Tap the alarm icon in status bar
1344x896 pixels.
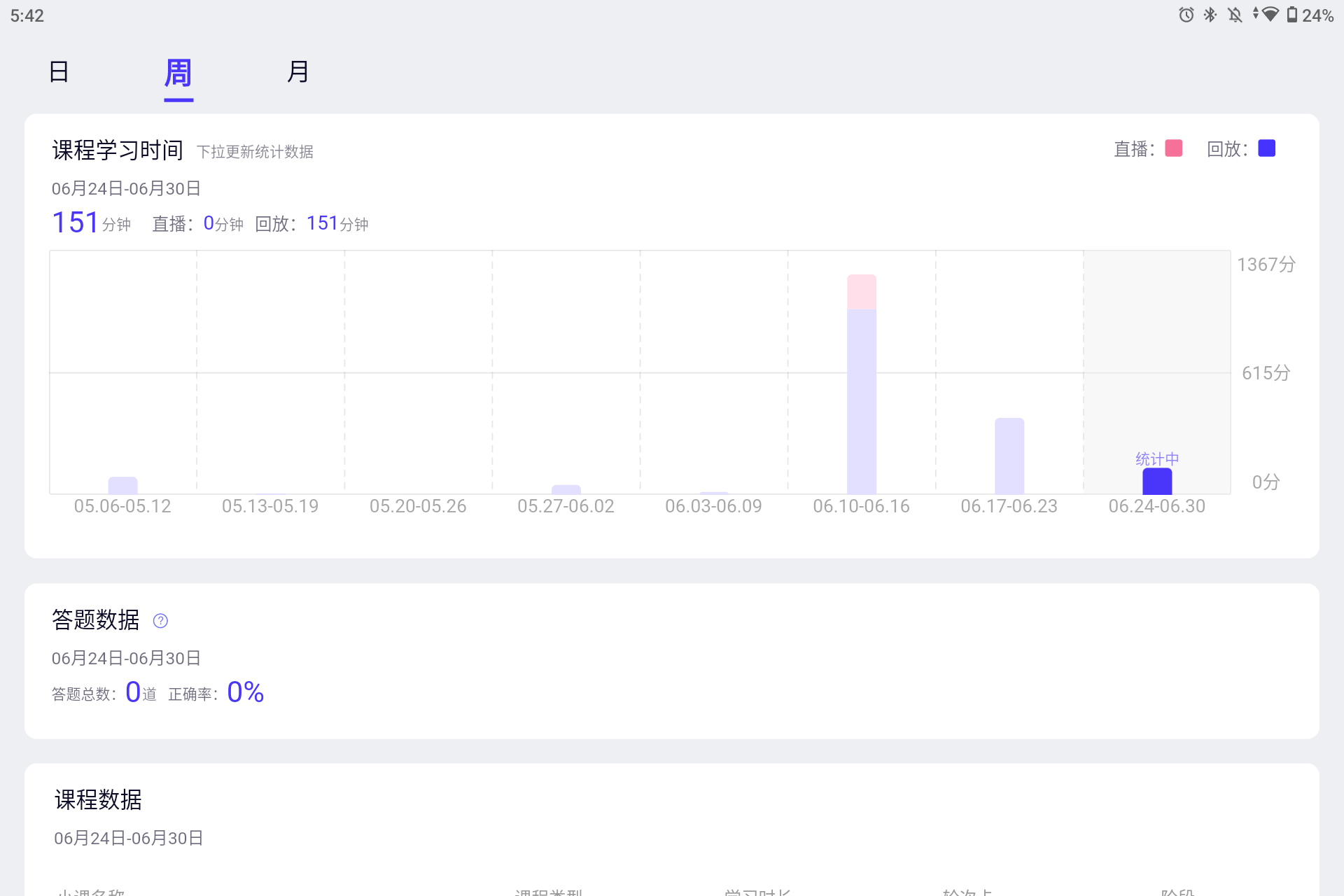point(1186,15)
